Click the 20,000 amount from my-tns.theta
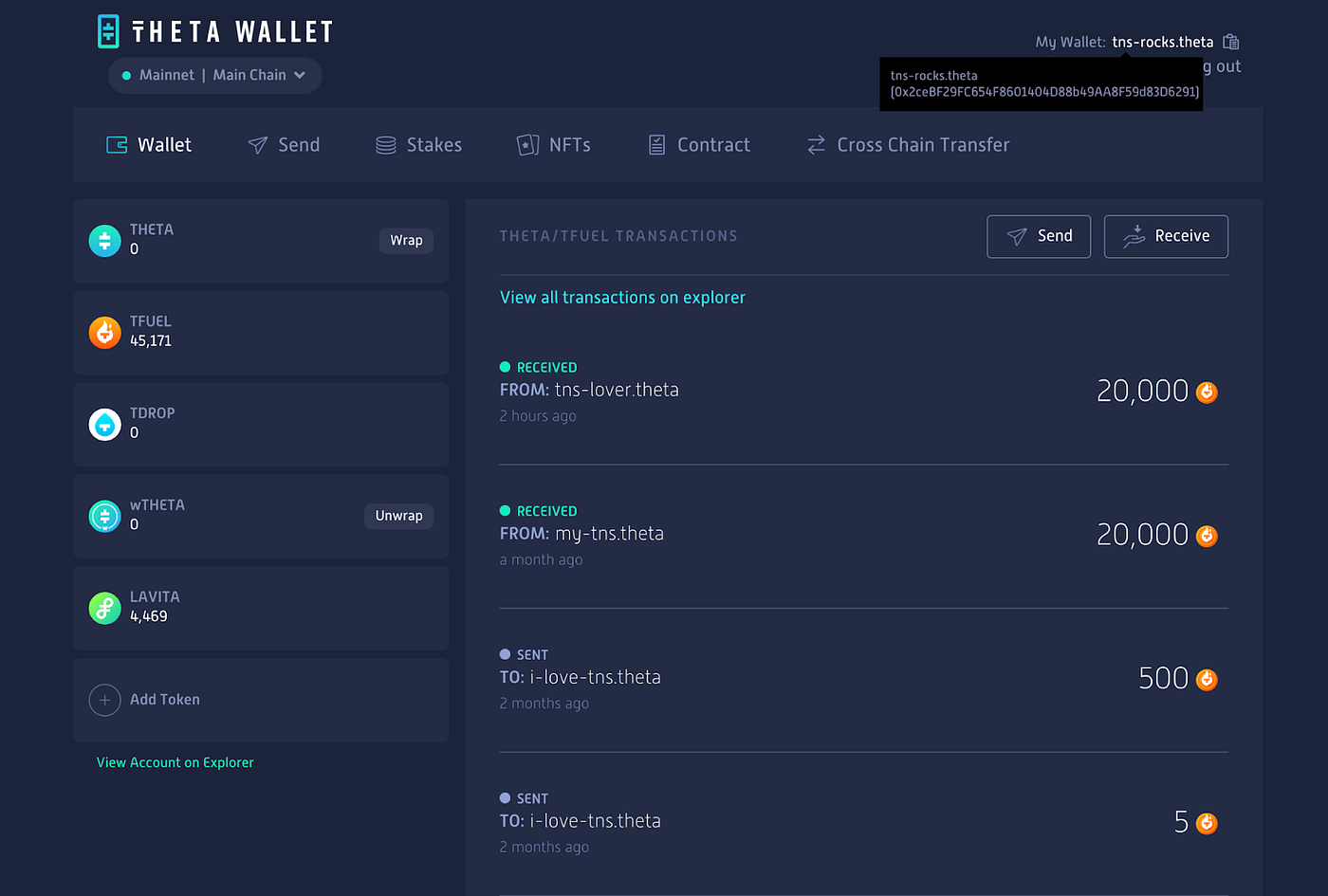This screenshot has height=896, width=1328. (x=1142, y=535)
